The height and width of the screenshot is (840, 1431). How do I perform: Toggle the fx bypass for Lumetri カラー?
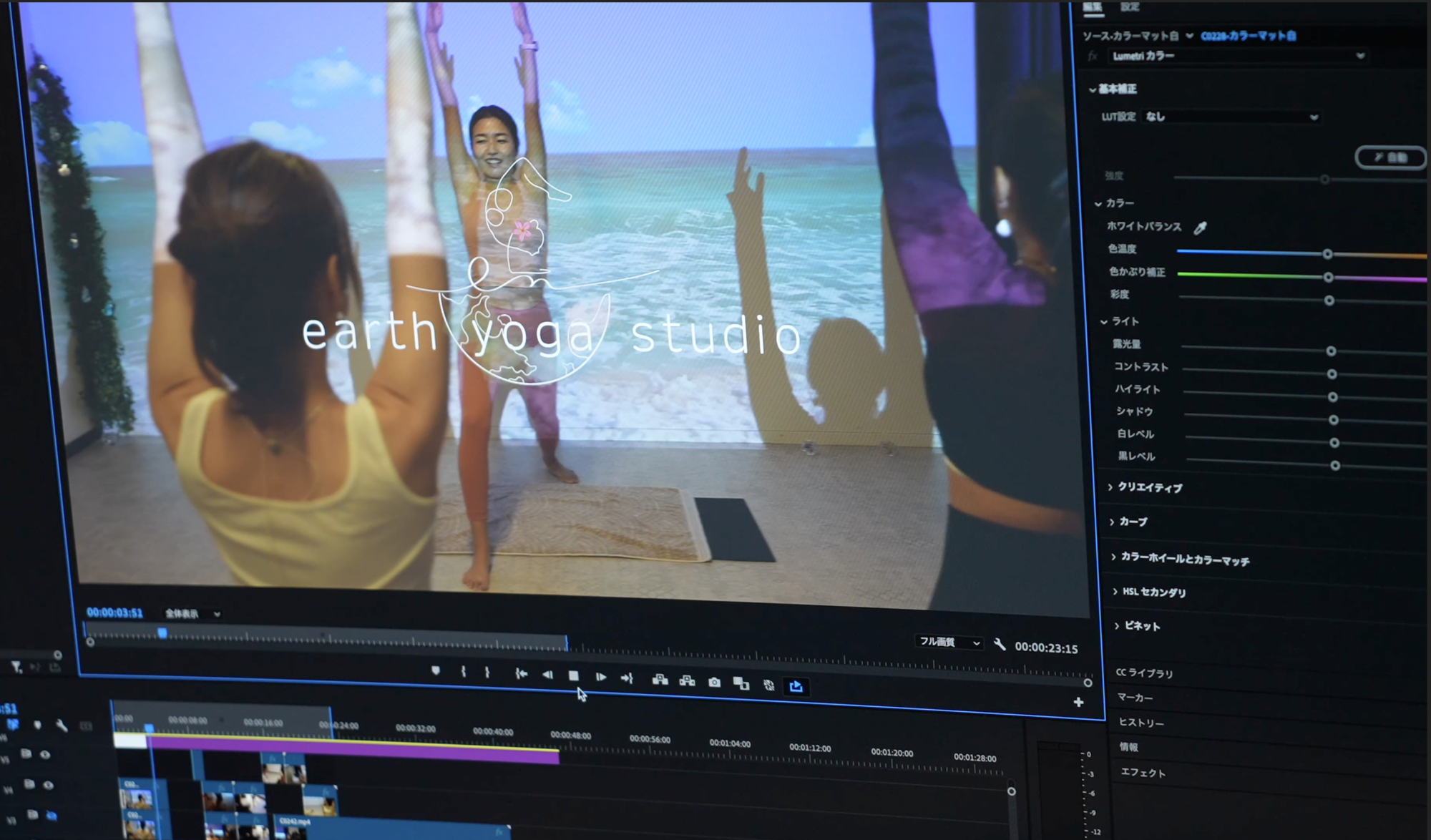point(1093,56)
